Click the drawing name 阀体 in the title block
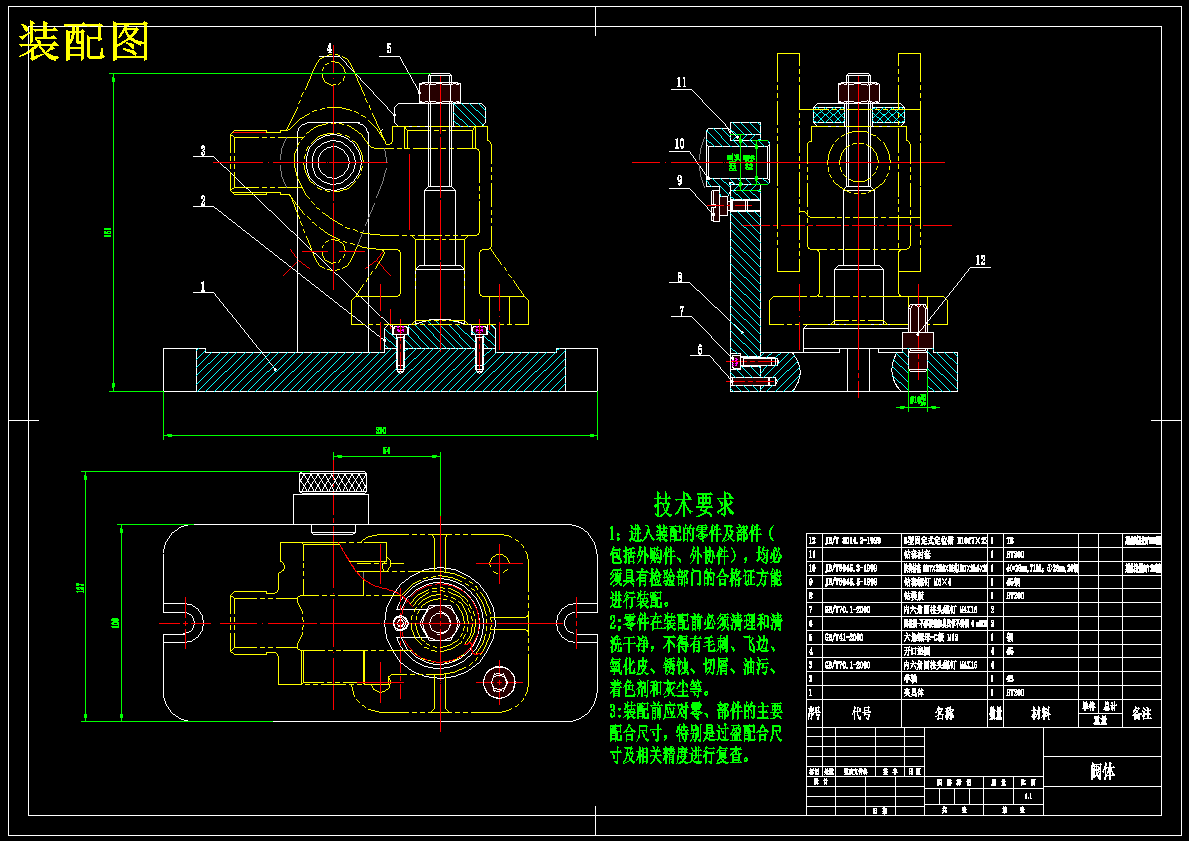The image size is (1189, 841). point(1103,772)
